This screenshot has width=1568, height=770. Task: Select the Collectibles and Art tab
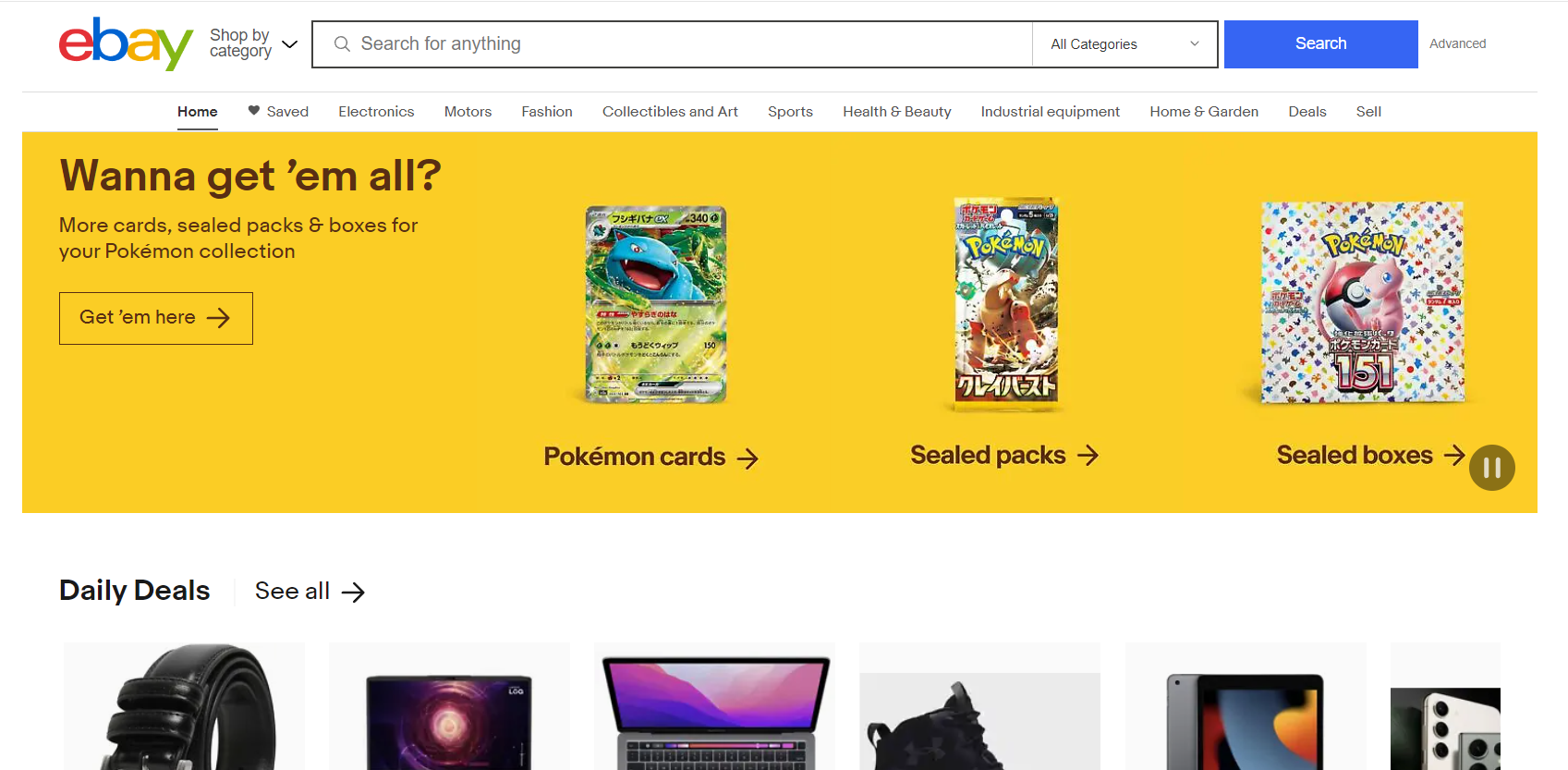[670, 112]
